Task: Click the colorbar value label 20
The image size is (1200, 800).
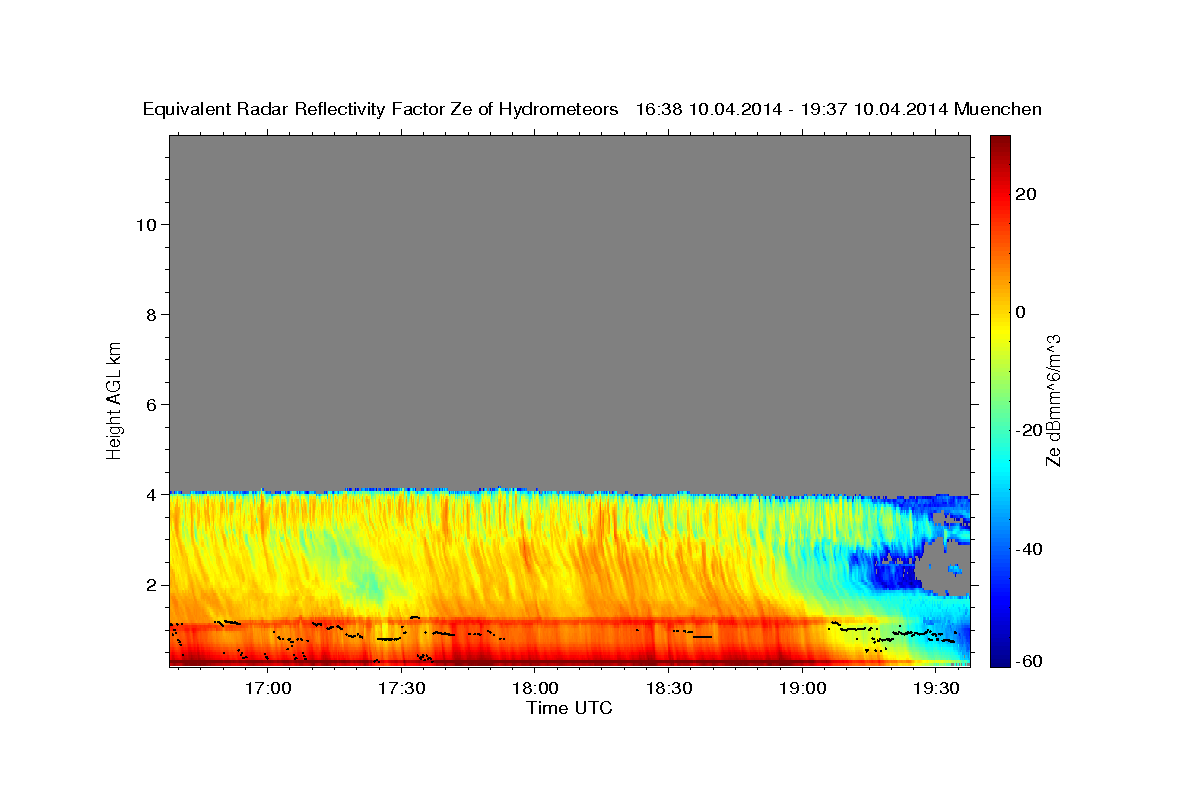Action: point(1025,194)
